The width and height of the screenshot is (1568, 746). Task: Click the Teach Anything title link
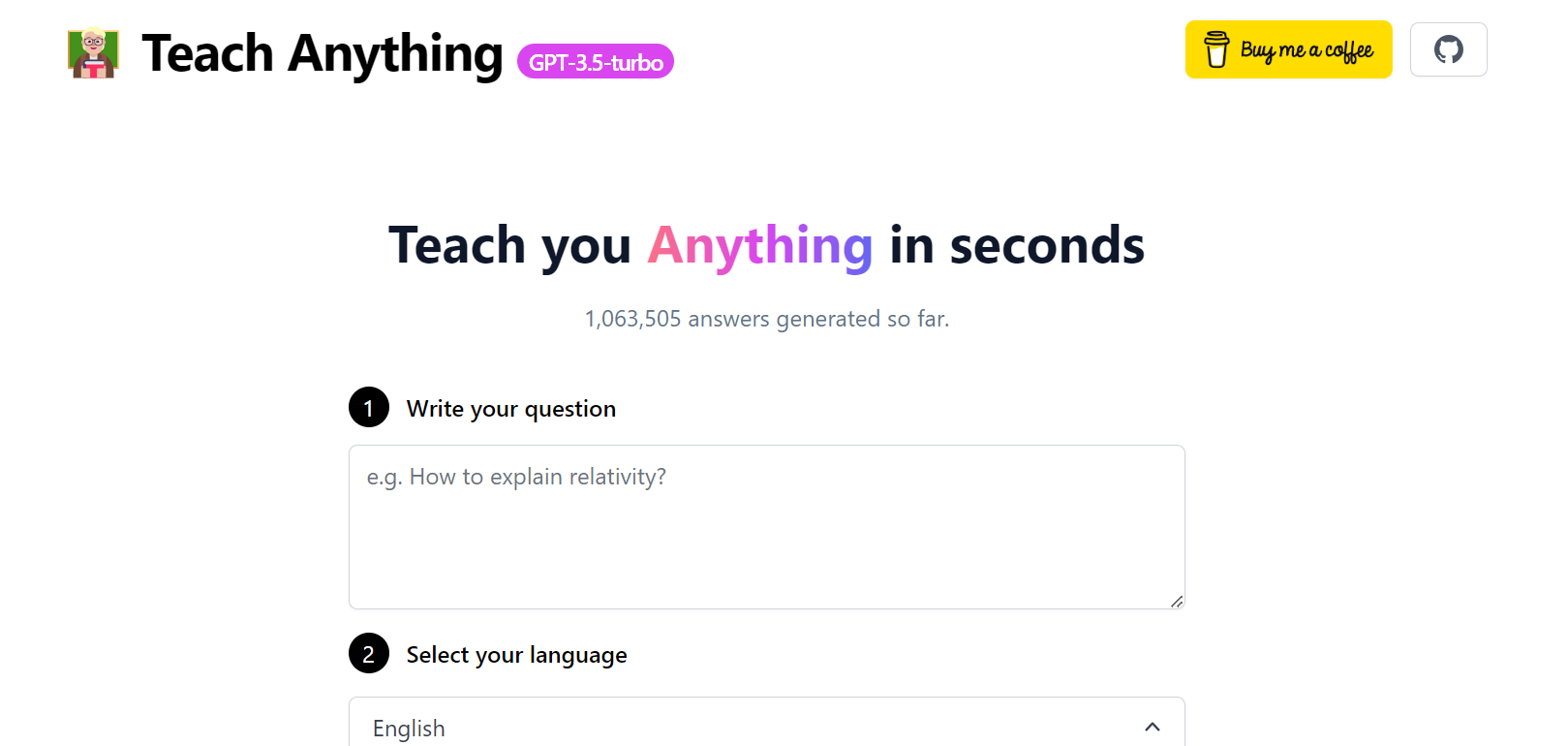click(319, 53)
